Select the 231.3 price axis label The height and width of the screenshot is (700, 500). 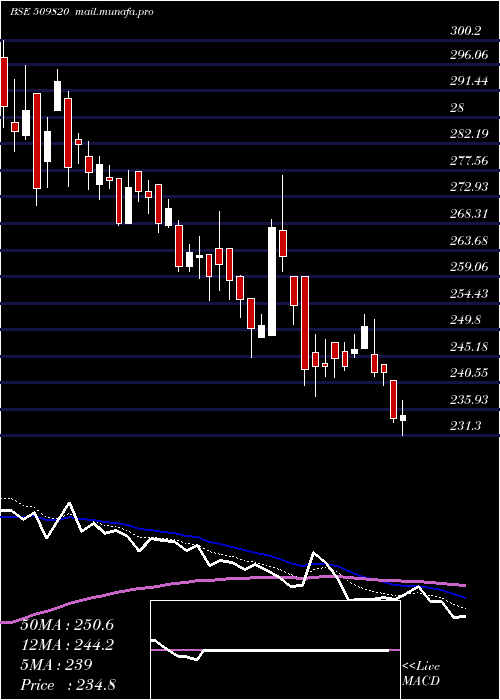point(466,426)
